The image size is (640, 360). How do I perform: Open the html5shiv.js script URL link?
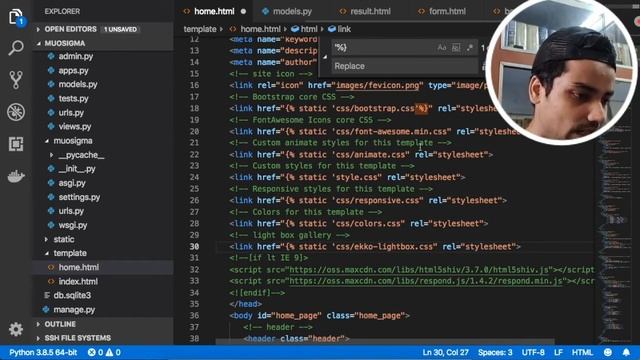419,270
